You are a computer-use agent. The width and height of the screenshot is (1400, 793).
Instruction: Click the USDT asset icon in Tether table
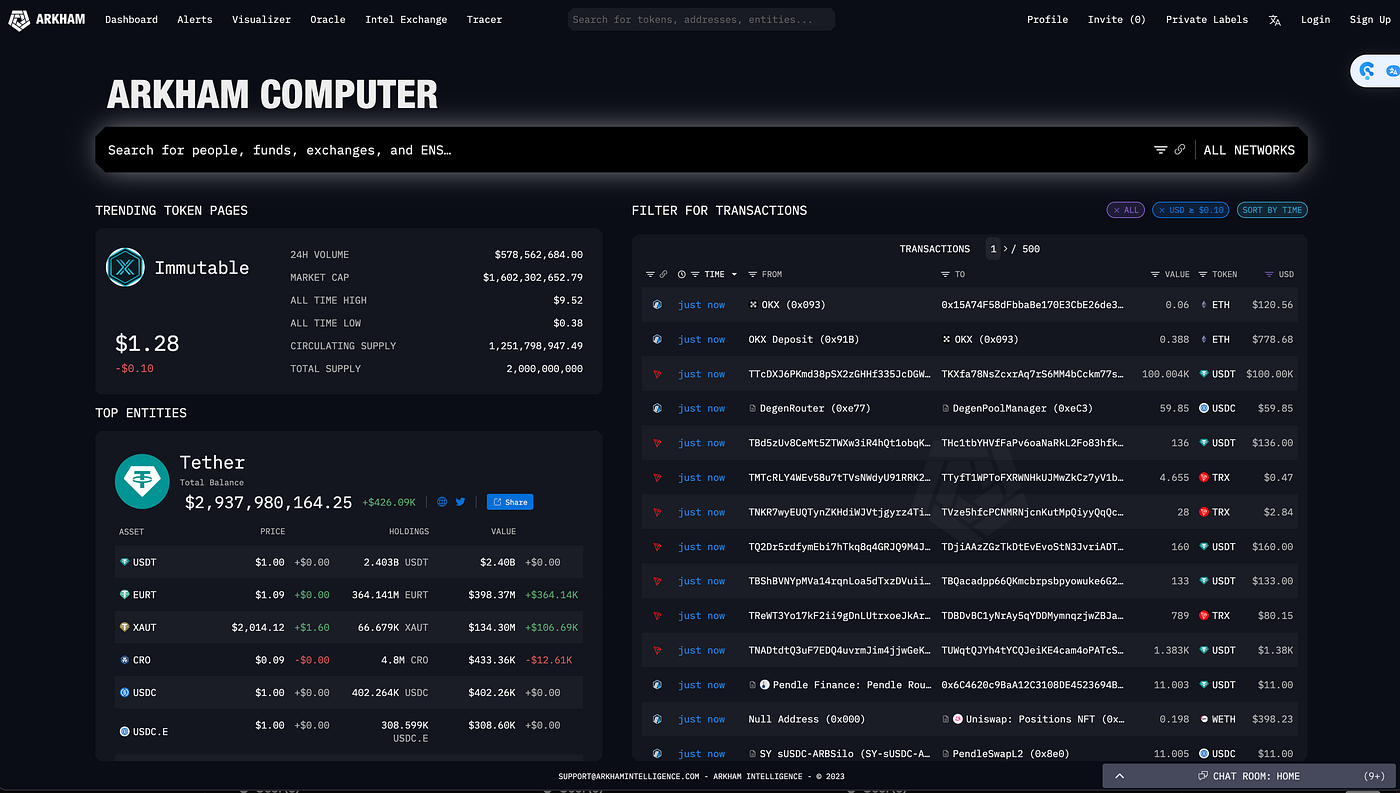pos(124,562)
